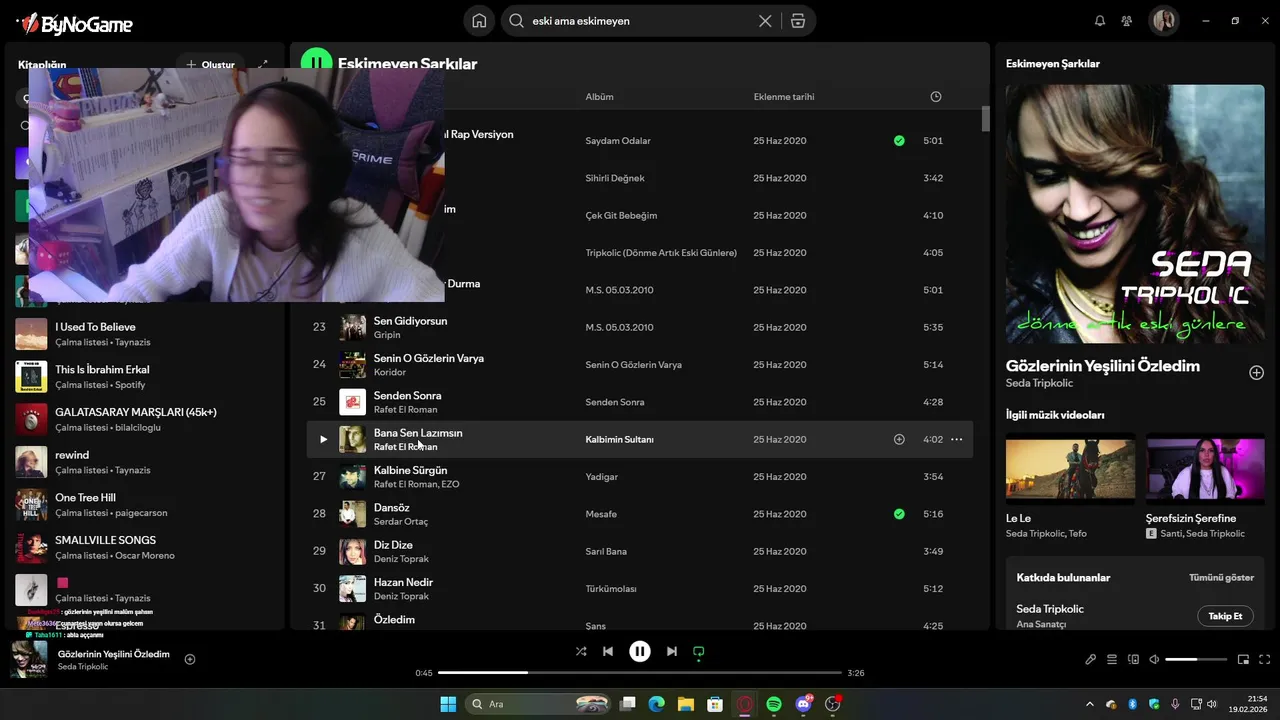Screen dimensions: 1280x720
Task: Click search field containing 'eski ama eskimeyen'
Action: click(640, 21)
